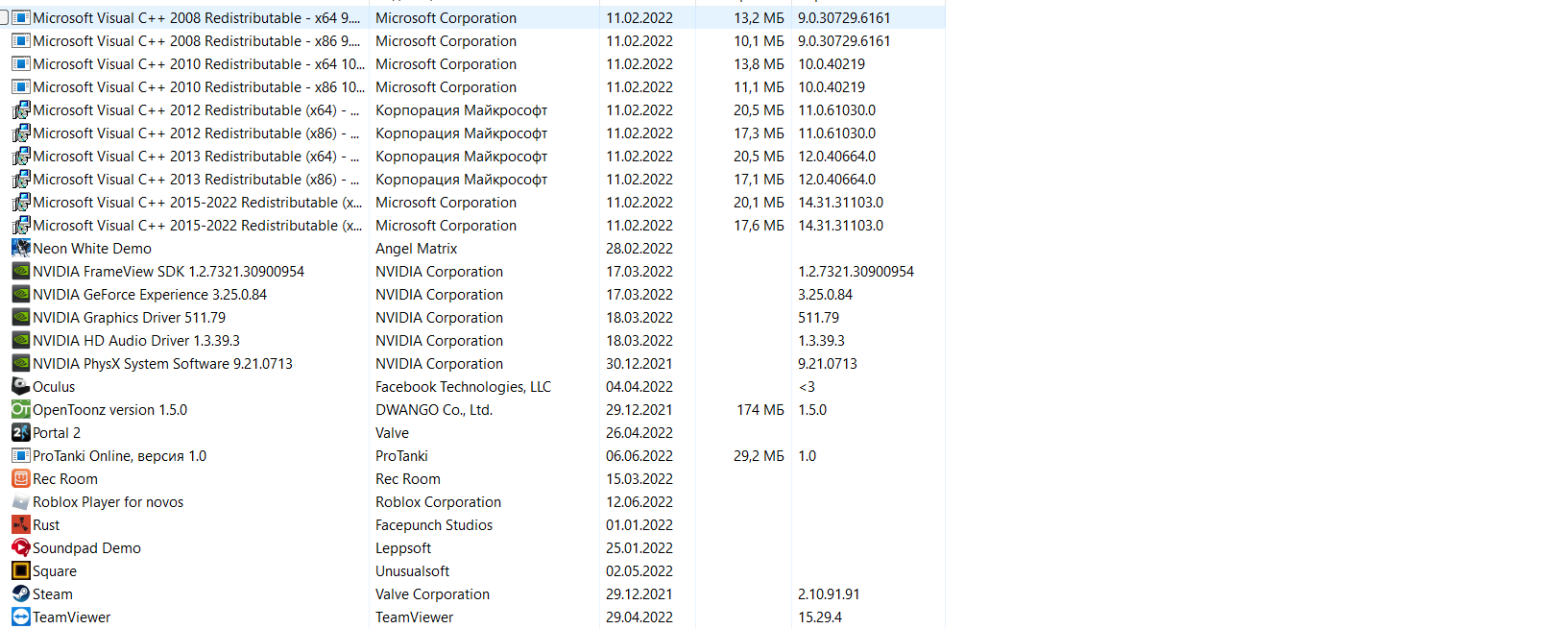This screenshot has width=1568, height=629.
Task: Click the NVIDIA FrameView SDK icon
Action: 21,272
